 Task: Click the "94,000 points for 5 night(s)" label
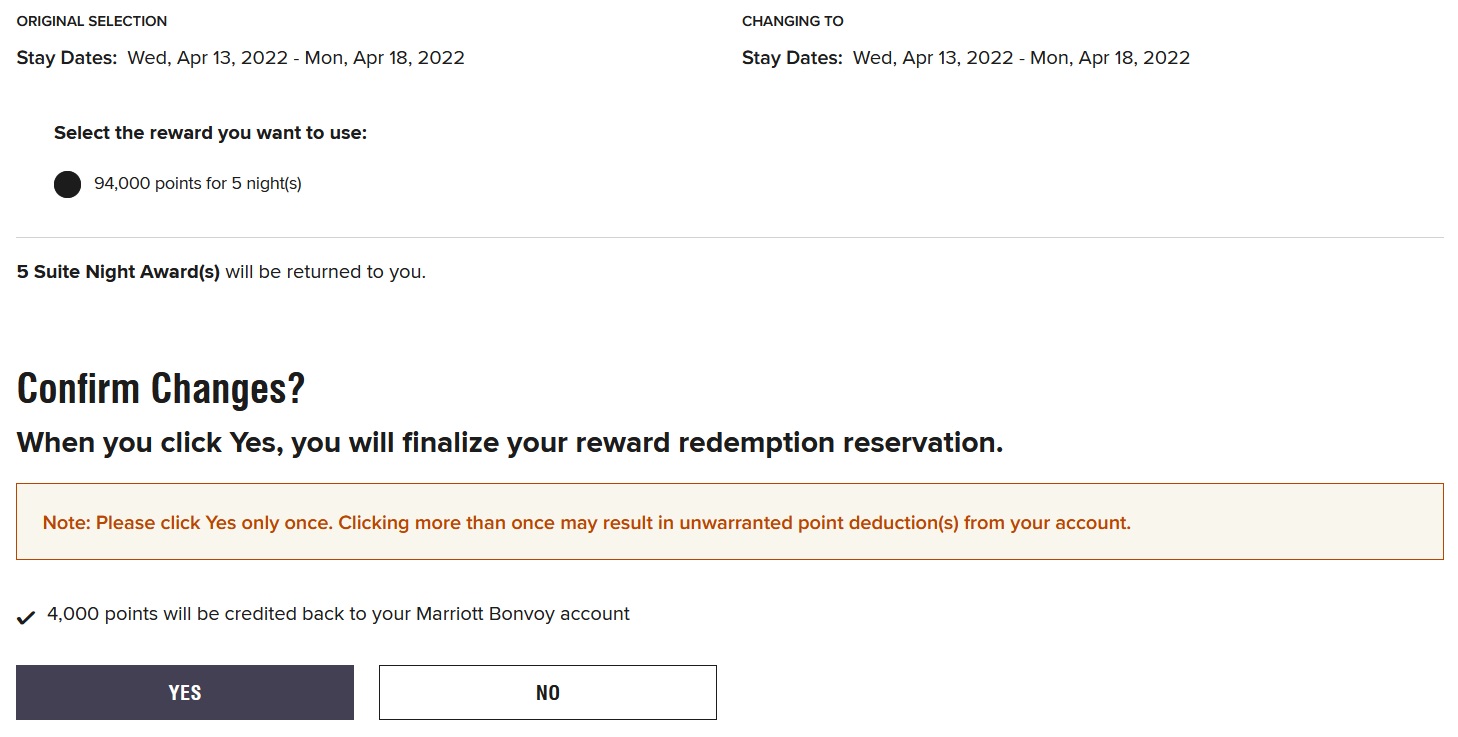[198, 184]
